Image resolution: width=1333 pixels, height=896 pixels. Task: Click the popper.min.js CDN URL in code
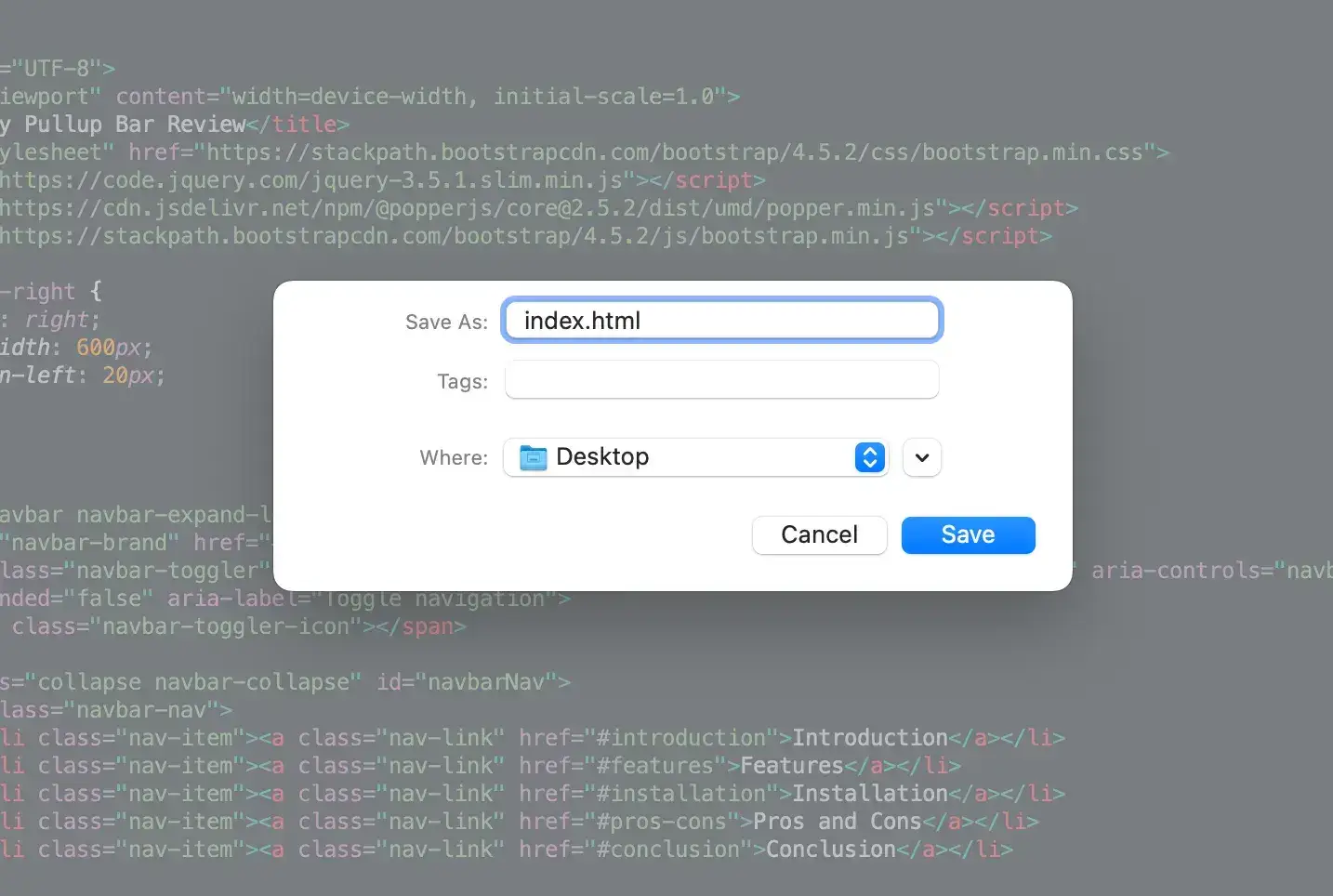coord(465,207)
